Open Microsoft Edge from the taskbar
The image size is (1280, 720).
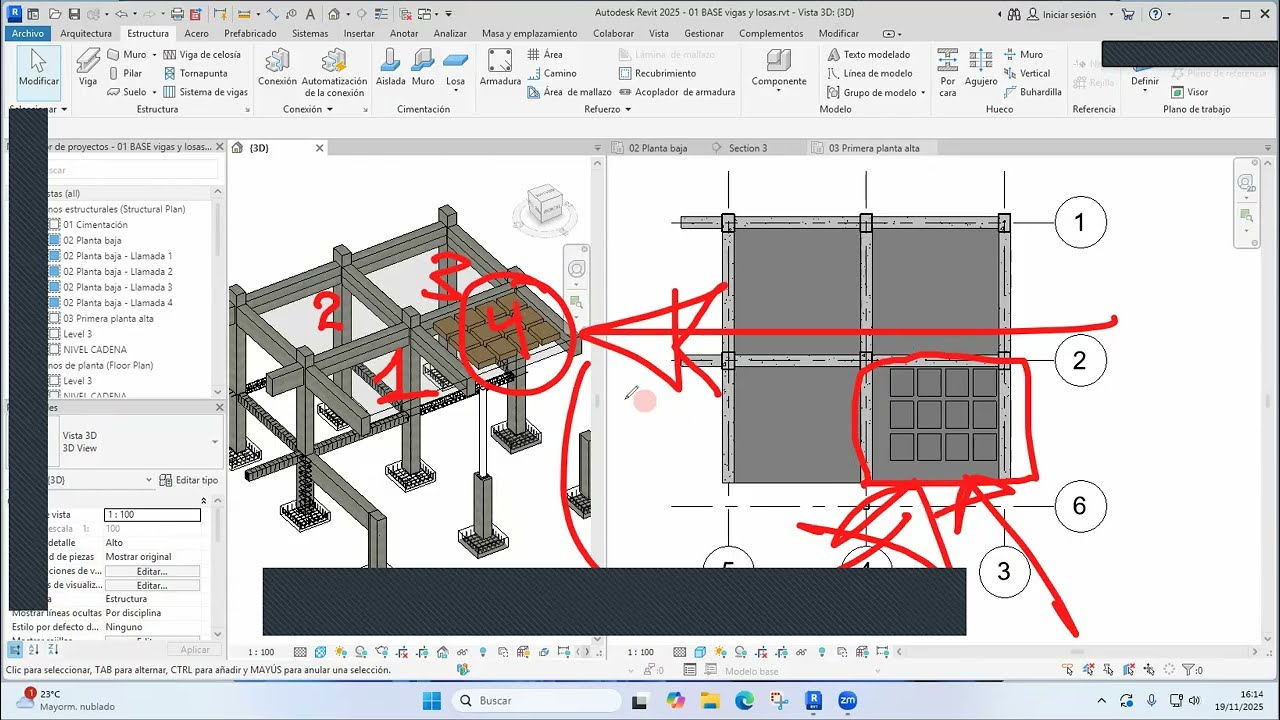744,700
